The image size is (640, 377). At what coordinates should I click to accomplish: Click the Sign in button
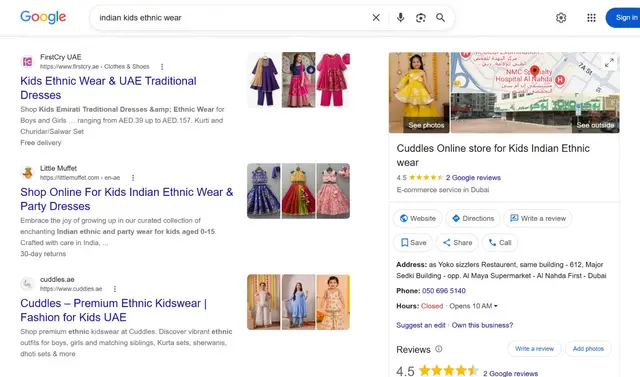(x=624, y=18)
